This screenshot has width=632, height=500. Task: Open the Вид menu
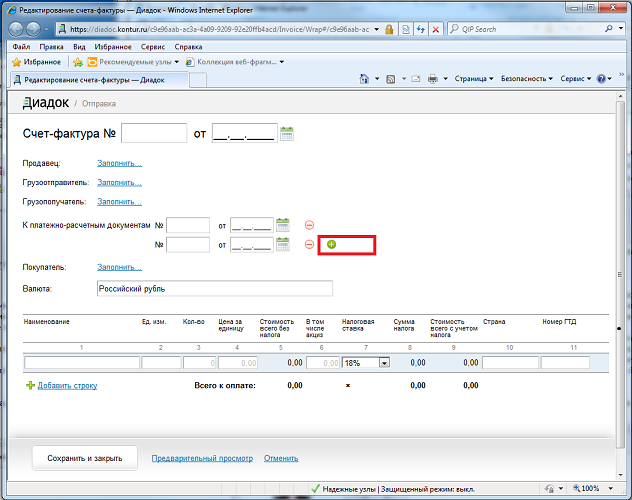[x=79, y=47]
